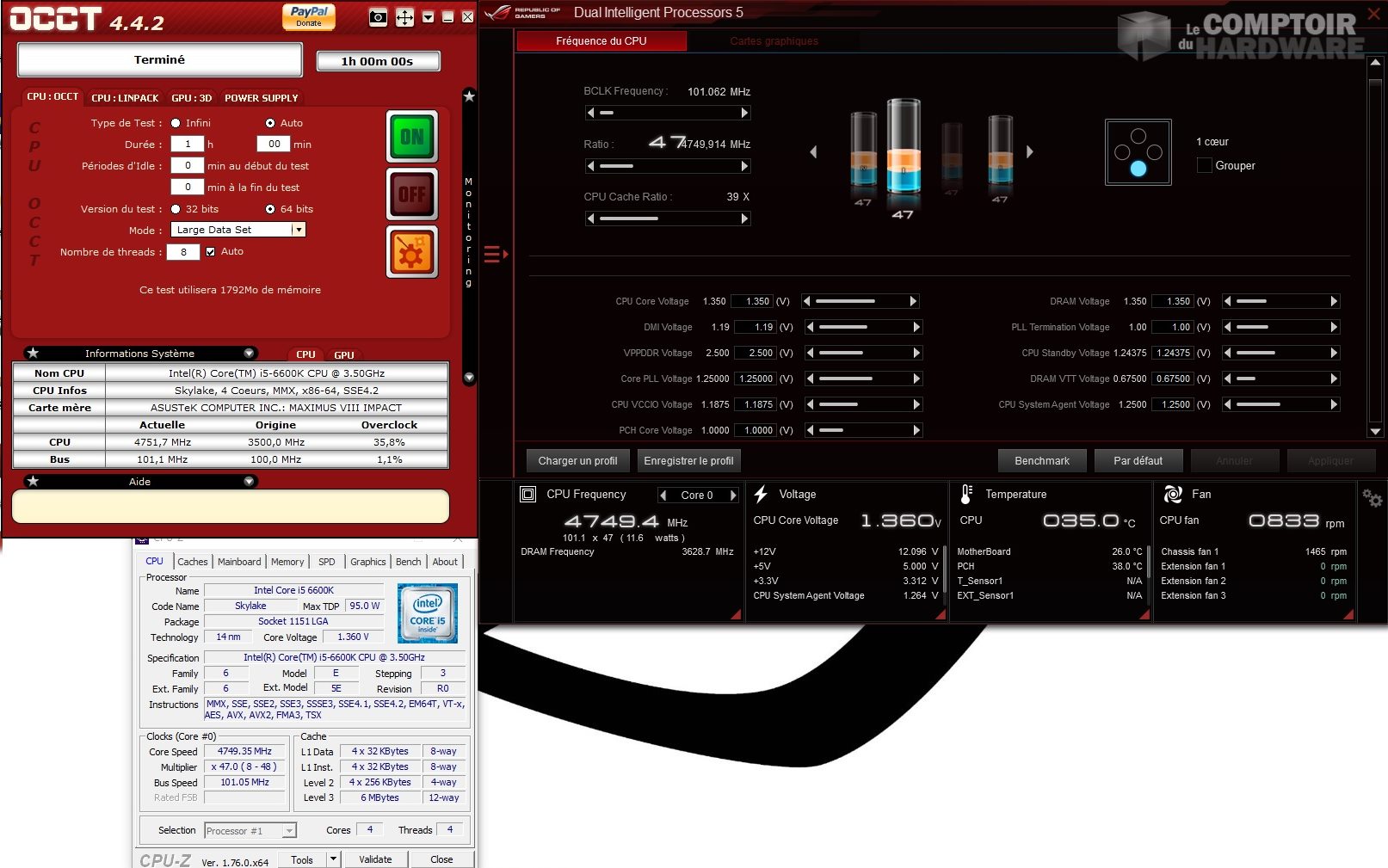This screenshot has height=868, width=1388.
Task: Open OCCT settings gear icon
Action: pos(411,253)
